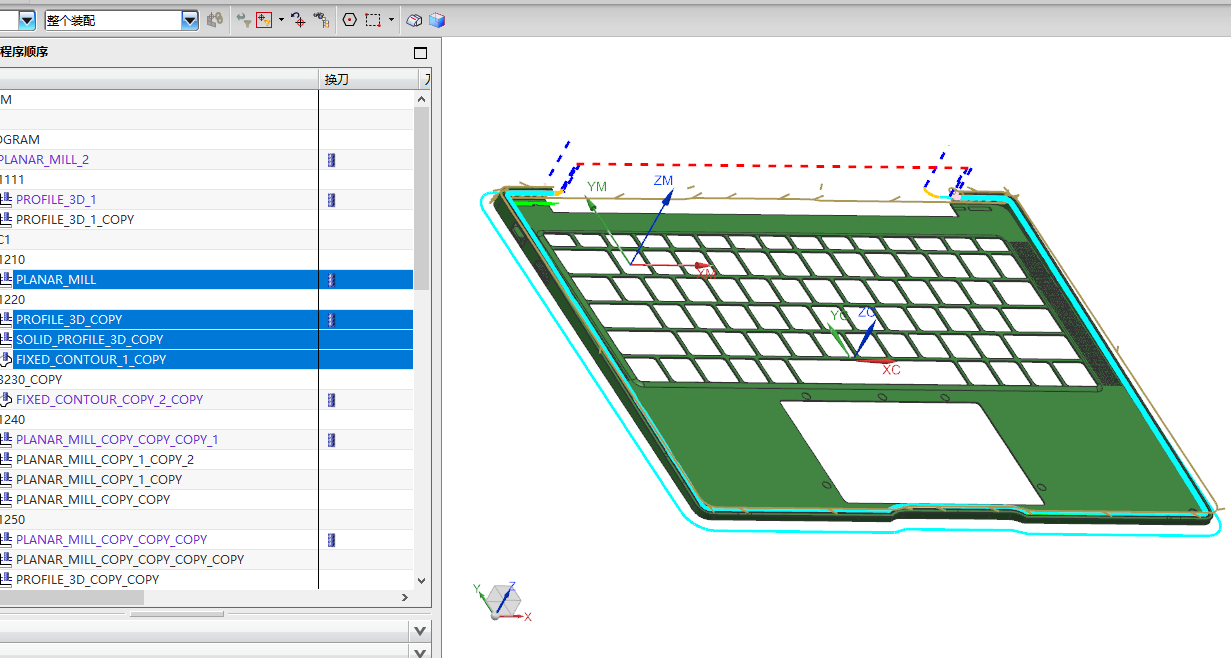This screenshot has height=658, width=1231.
Task: Click the XC axis label in viewport
Action: point(891,370)
